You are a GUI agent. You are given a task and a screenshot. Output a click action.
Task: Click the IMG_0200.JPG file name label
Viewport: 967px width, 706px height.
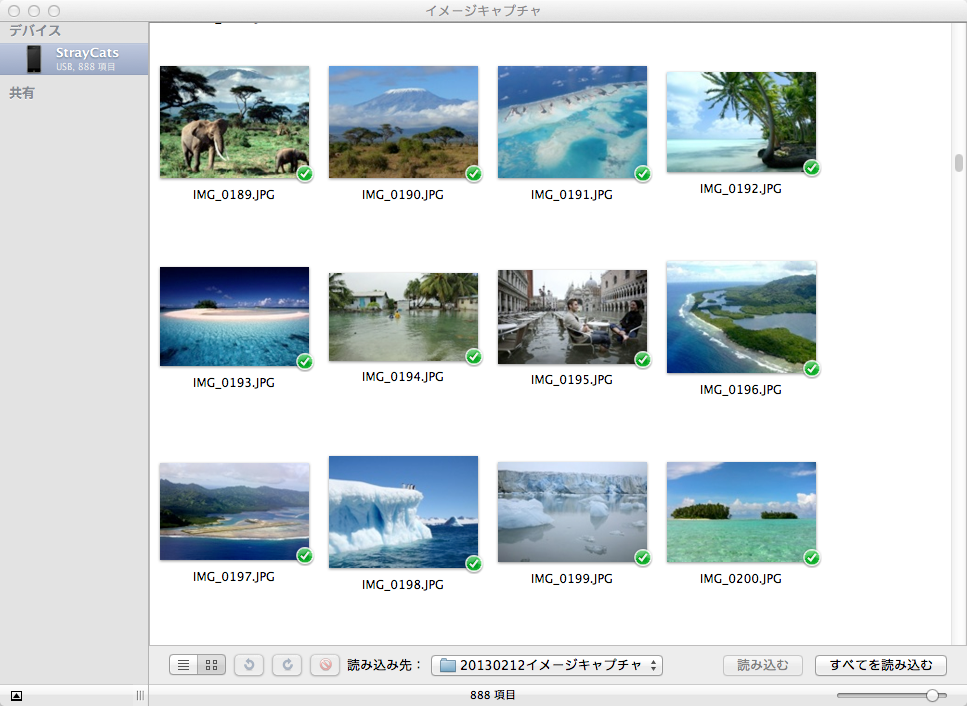[x=741, y=578]
